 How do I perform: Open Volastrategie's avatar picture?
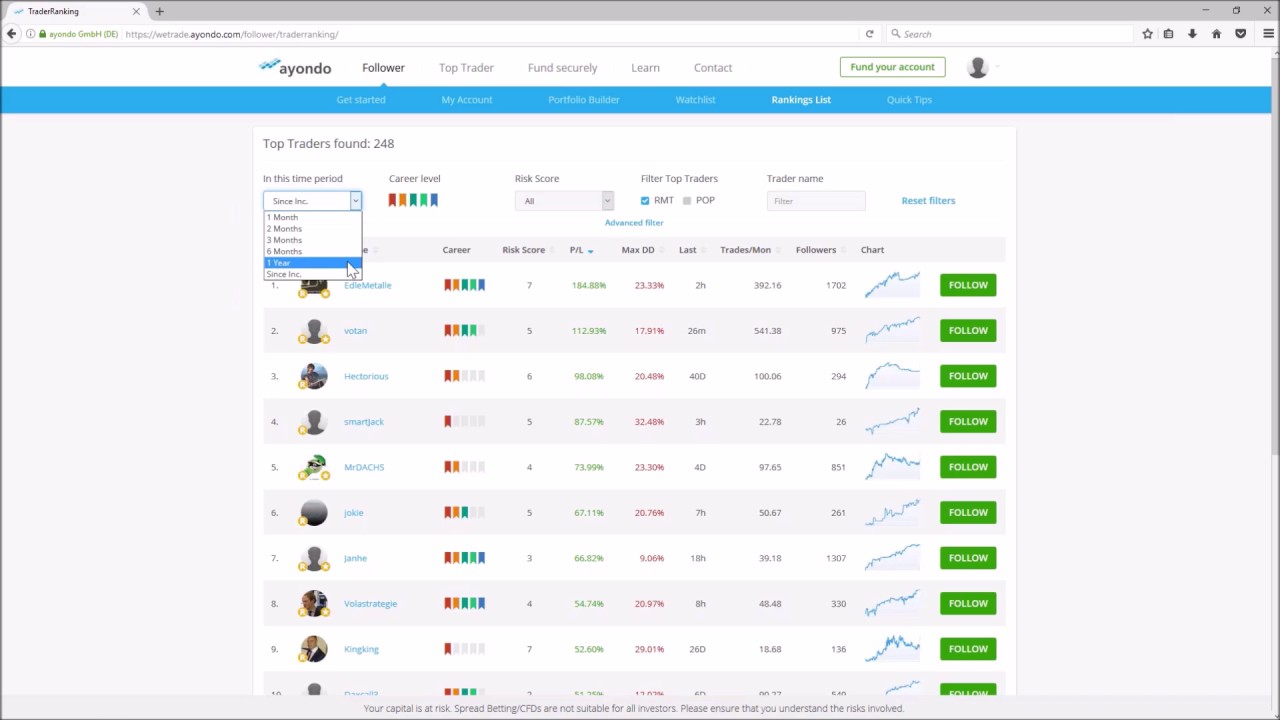pyautogui.click(x=314, y=603)
